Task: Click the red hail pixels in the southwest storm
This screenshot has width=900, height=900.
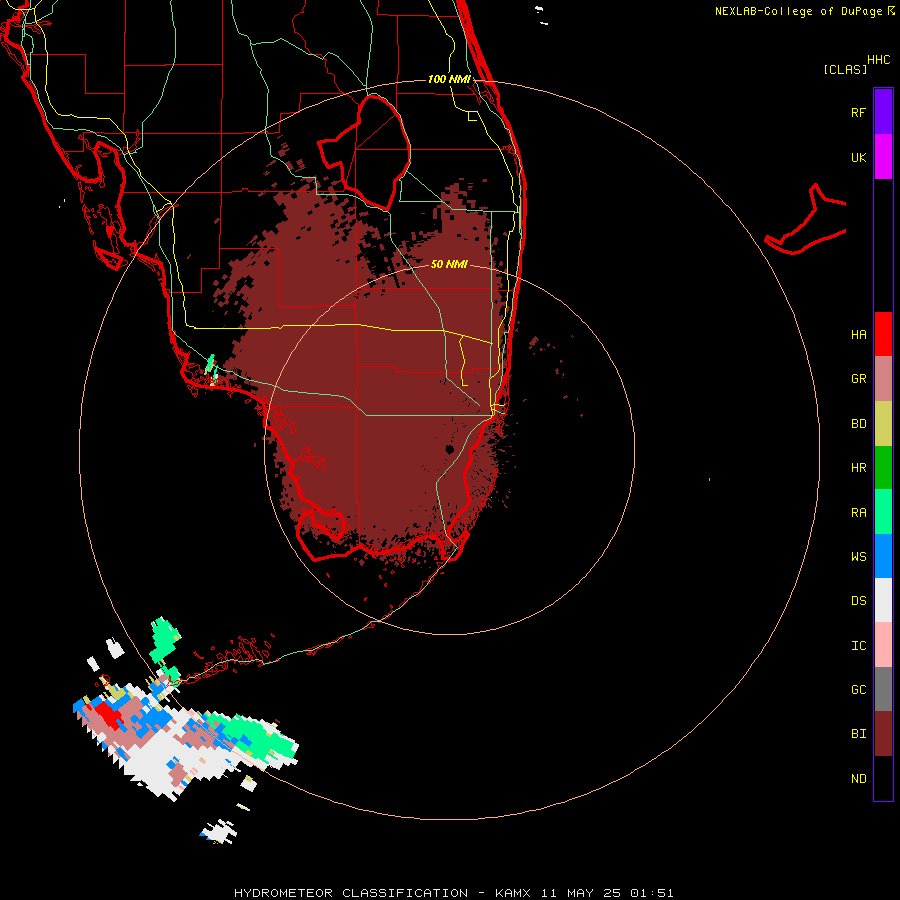Action: [108, 715]
